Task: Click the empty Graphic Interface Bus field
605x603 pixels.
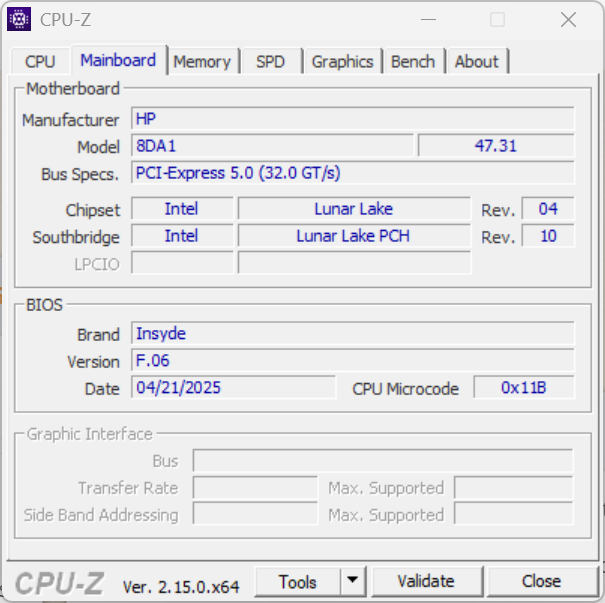Action: tap(383, 460)
